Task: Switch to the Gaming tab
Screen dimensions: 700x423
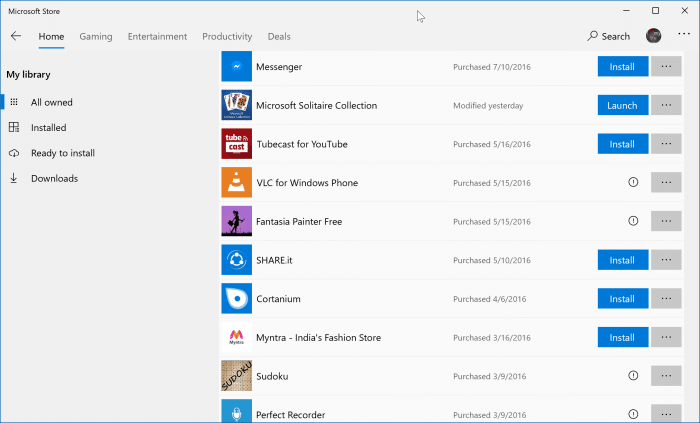Action: (96, 37)
